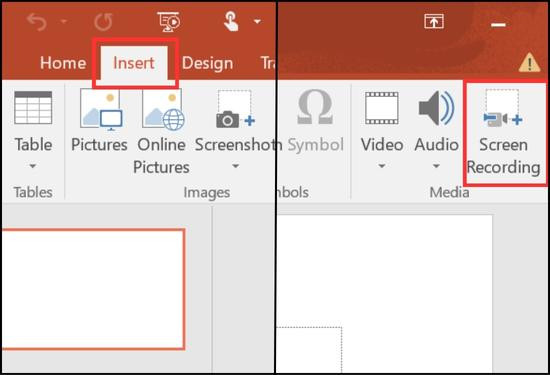The image size is (550, 375).
Task: Click the Undo arrow icon
Action: 37,22
